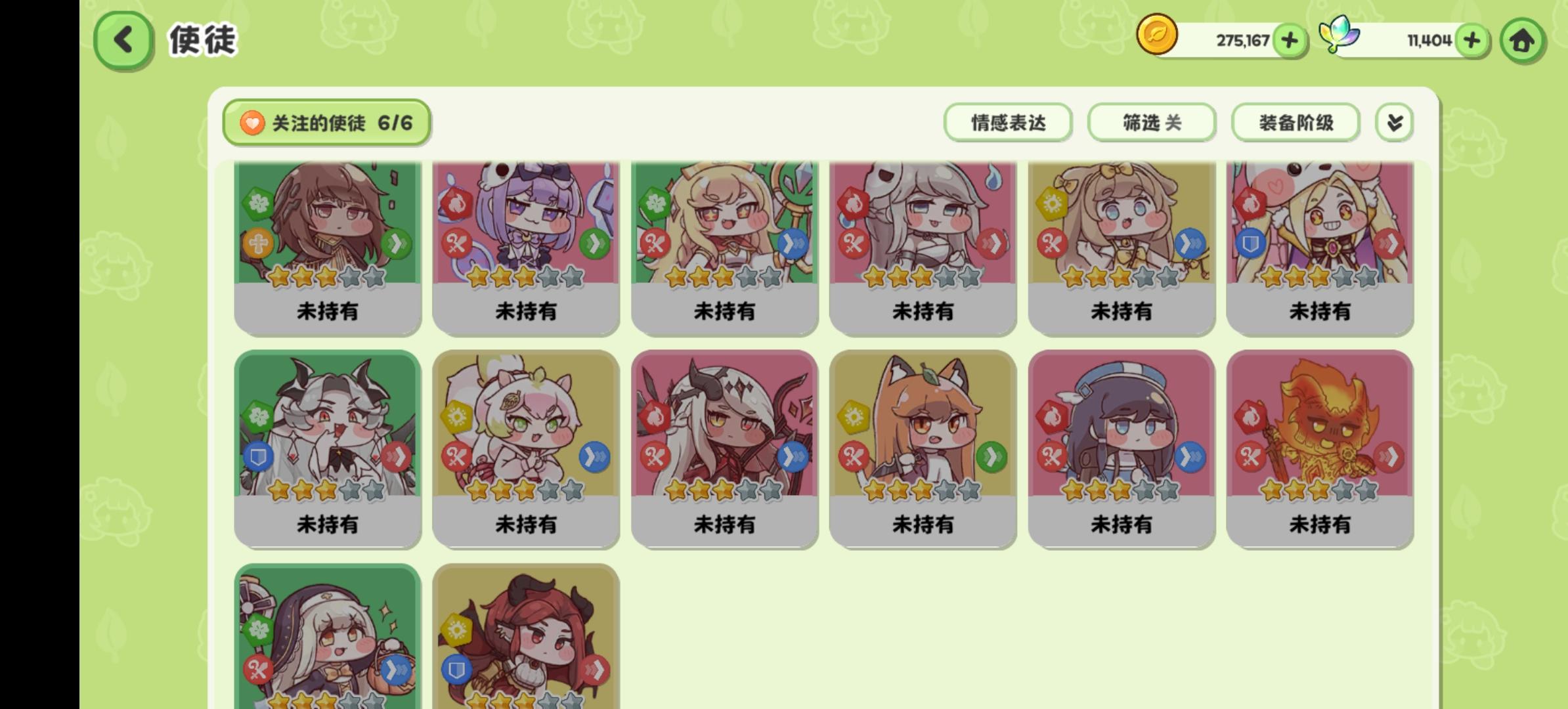Viewport: 1568px width, 709px height.
Task: Open the 装备阶级 sort dropdown
Action: [1296, 123]
